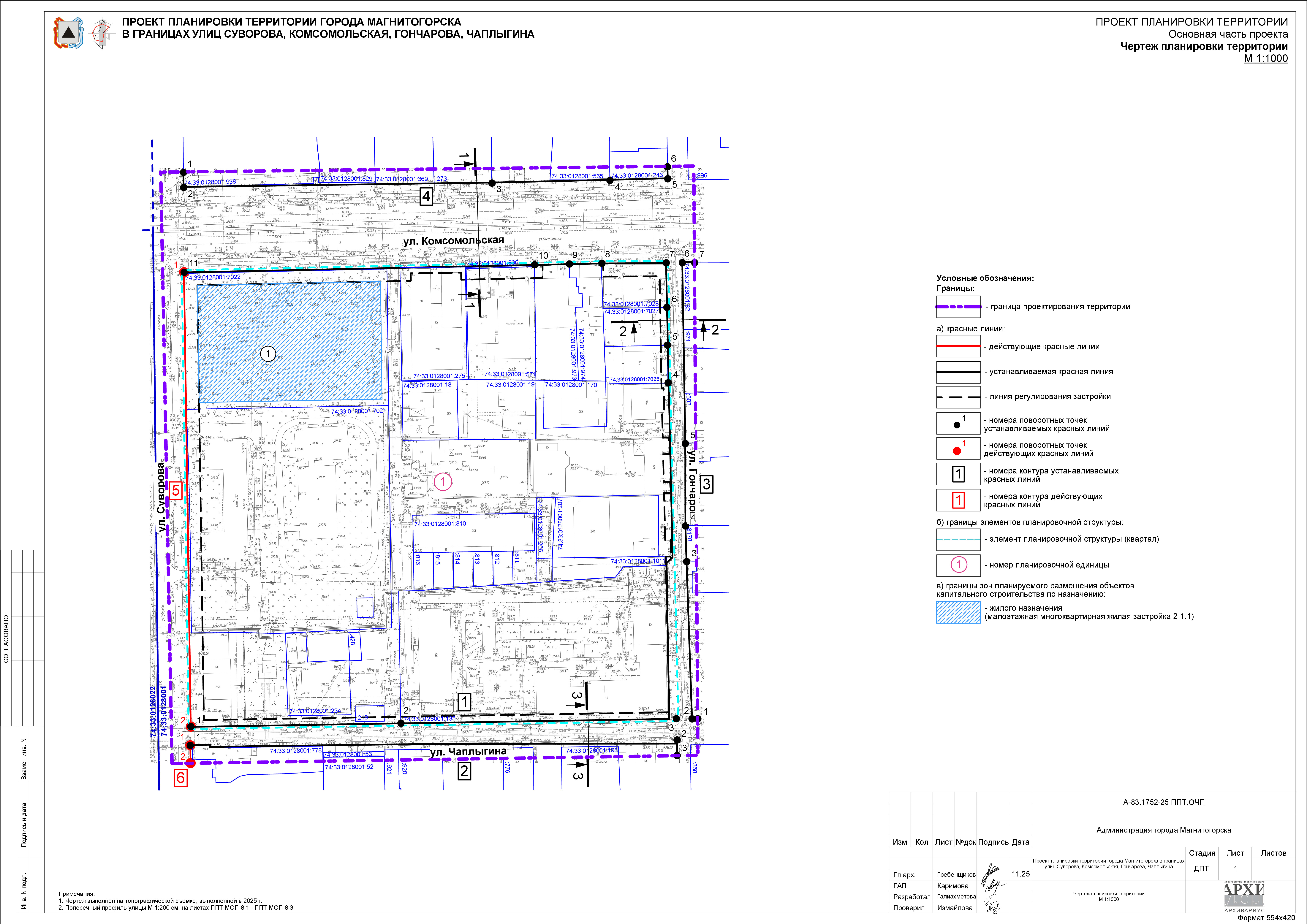The image size is (1307, 924).
Task: Click the boxed number 3 beside ул. Гончарова
Action: coord(706,484)
